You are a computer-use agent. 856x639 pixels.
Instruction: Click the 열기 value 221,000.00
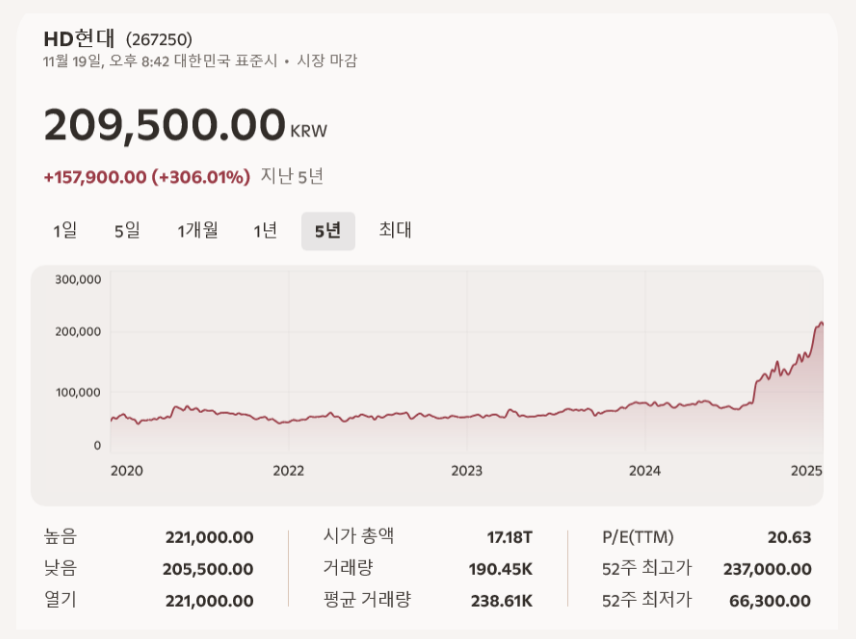[x=210, y=601]
